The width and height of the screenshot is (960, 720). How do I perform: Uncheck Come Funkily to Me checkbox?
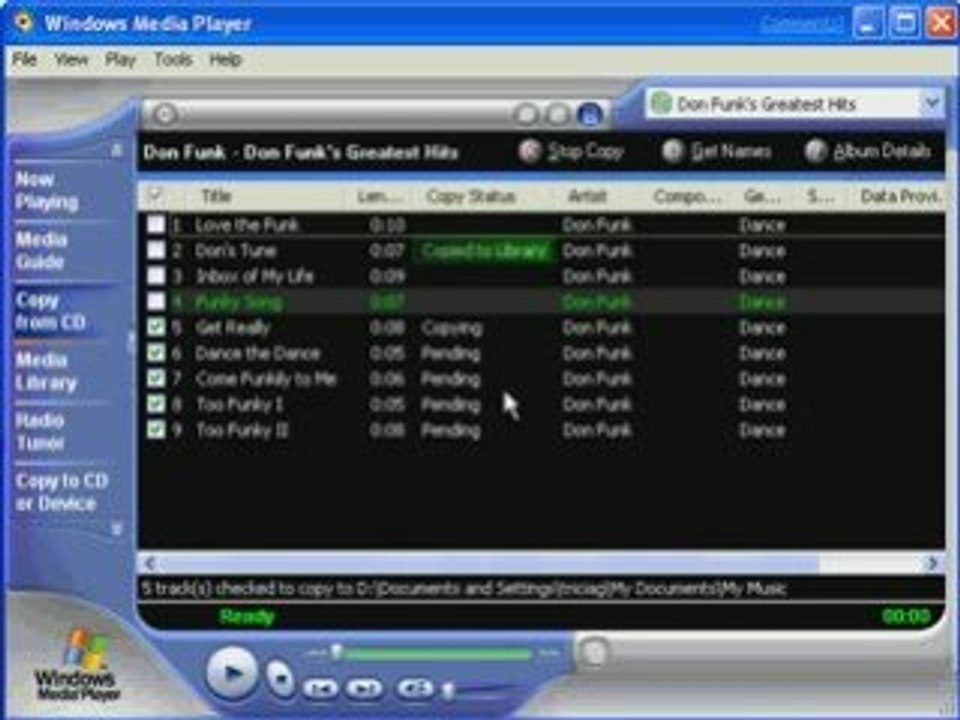(x=156, y=379)
